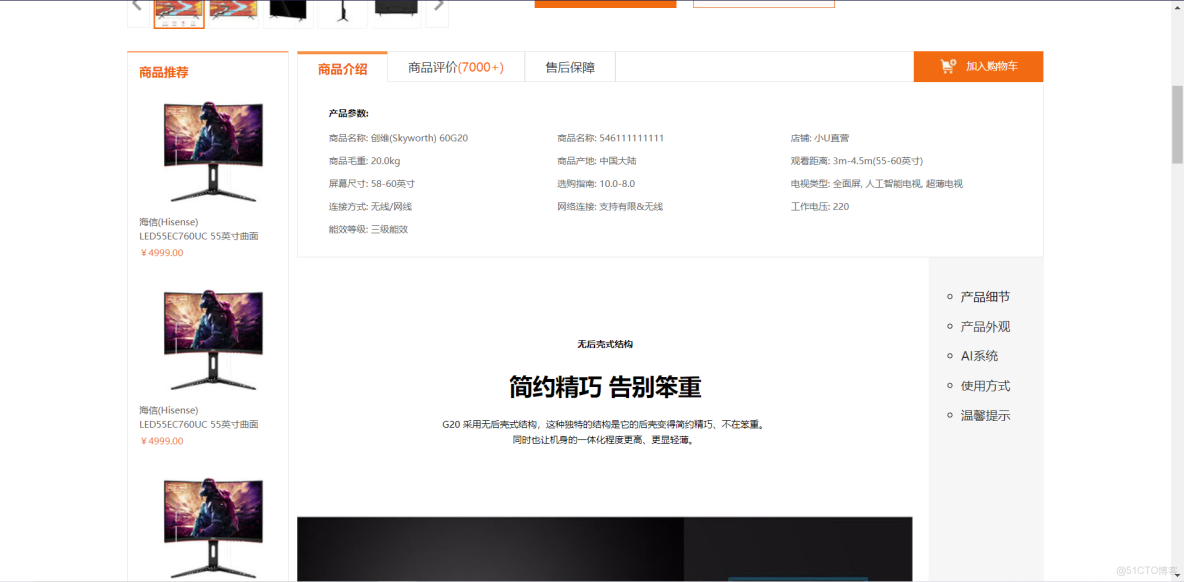Click the left carousel arrow
This screenshot has width=1184, height=582.
[137, 6]
